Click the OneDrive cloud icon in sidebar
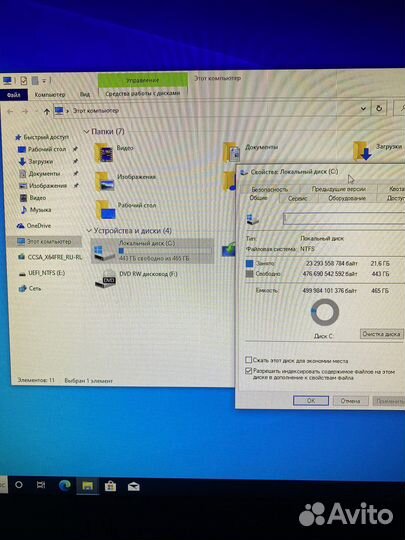 [21, 226]
